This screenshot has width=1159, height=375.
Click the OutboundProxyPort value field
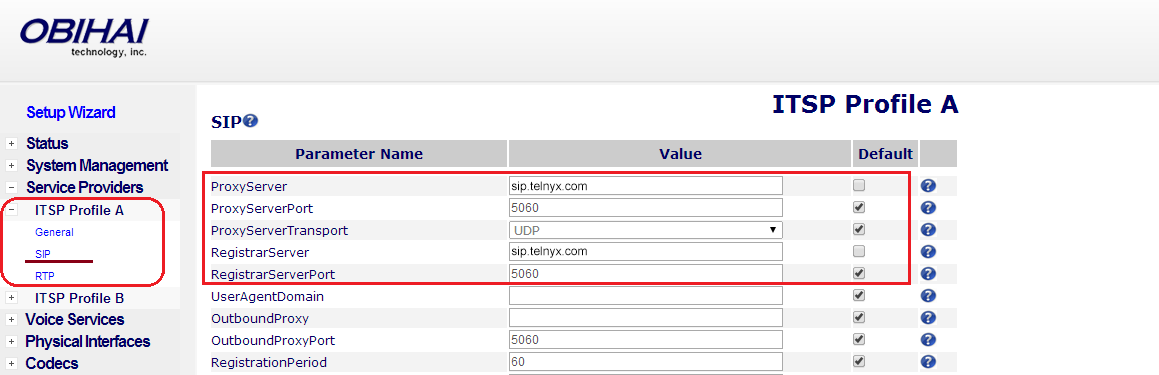[645, 340]
